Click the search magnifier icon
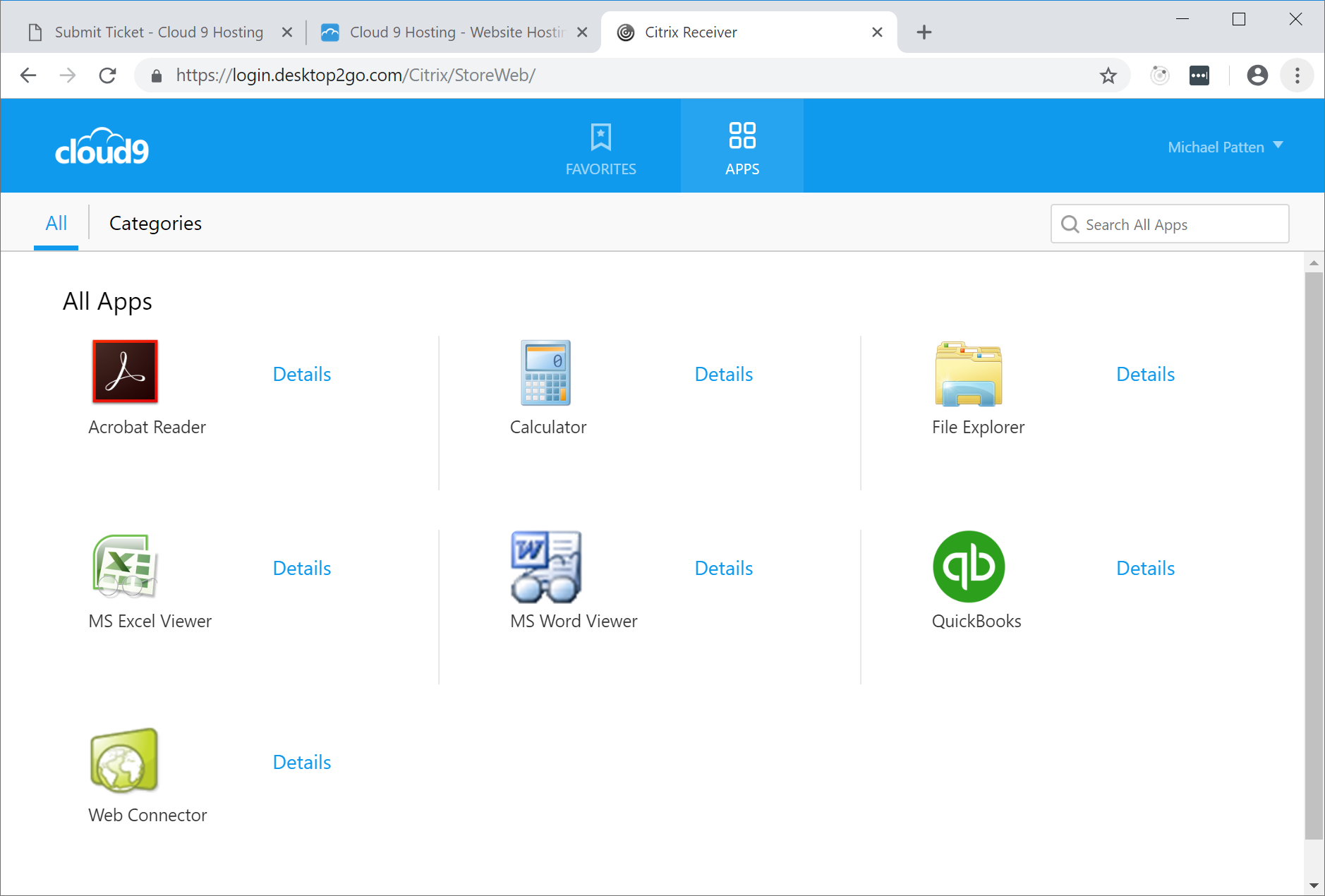Screen dimensions: 1325x896 tap(1070, 224)
